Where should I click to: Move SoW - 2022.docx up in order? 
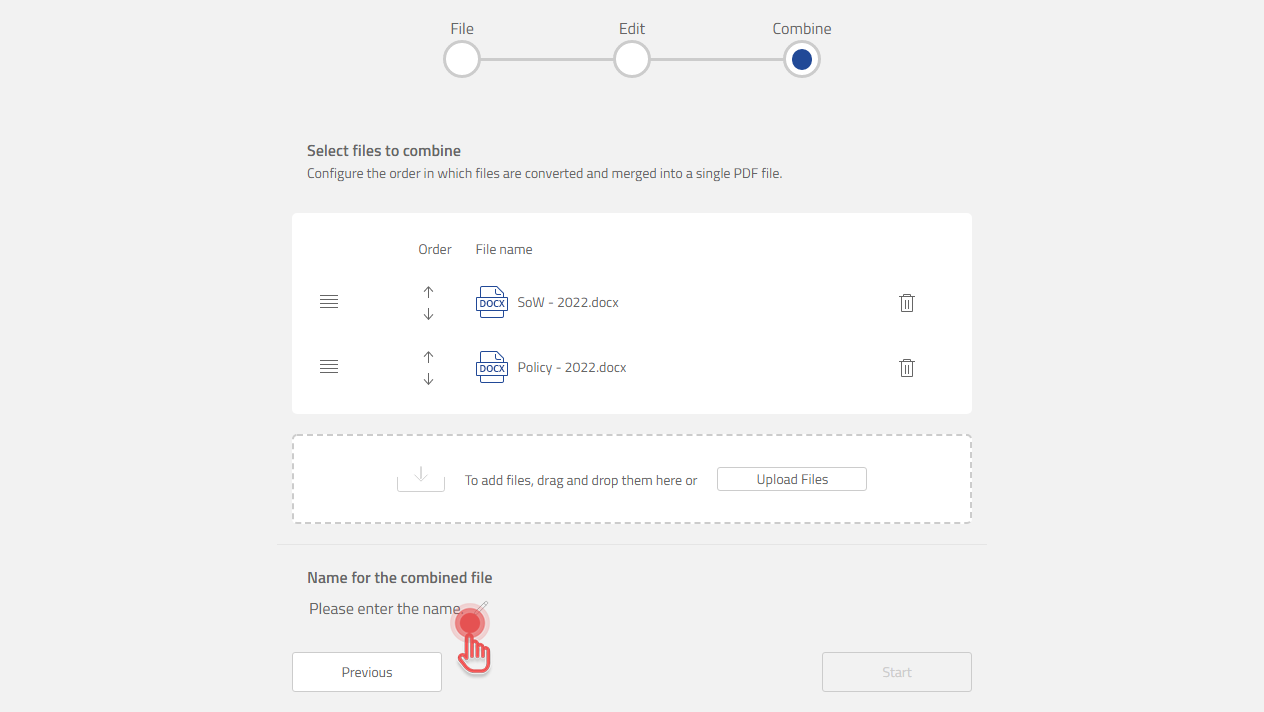click(429, 292)
